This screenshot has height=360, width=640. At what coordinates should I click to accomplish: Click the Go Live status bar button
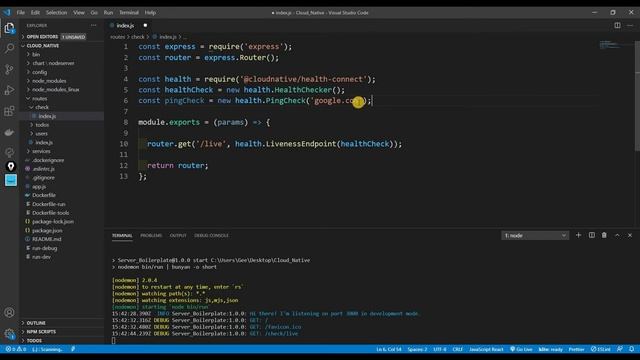tap(521, 349)
